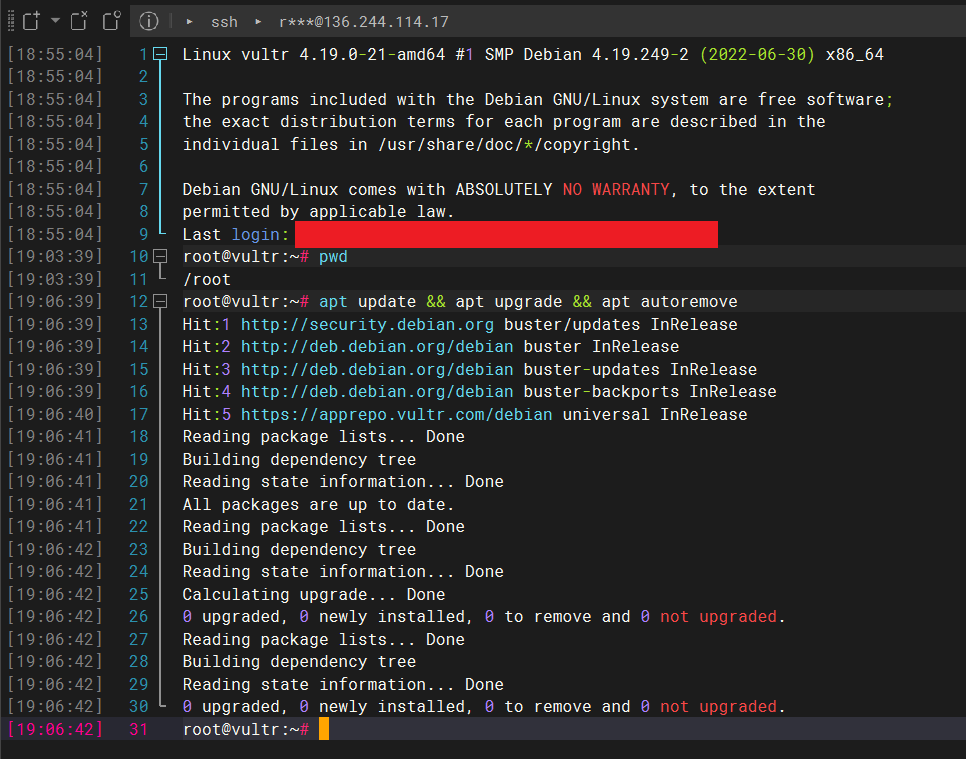The image size is (966, 759).
Task: Click the new tab icon with plus
Action: (31, 21)
